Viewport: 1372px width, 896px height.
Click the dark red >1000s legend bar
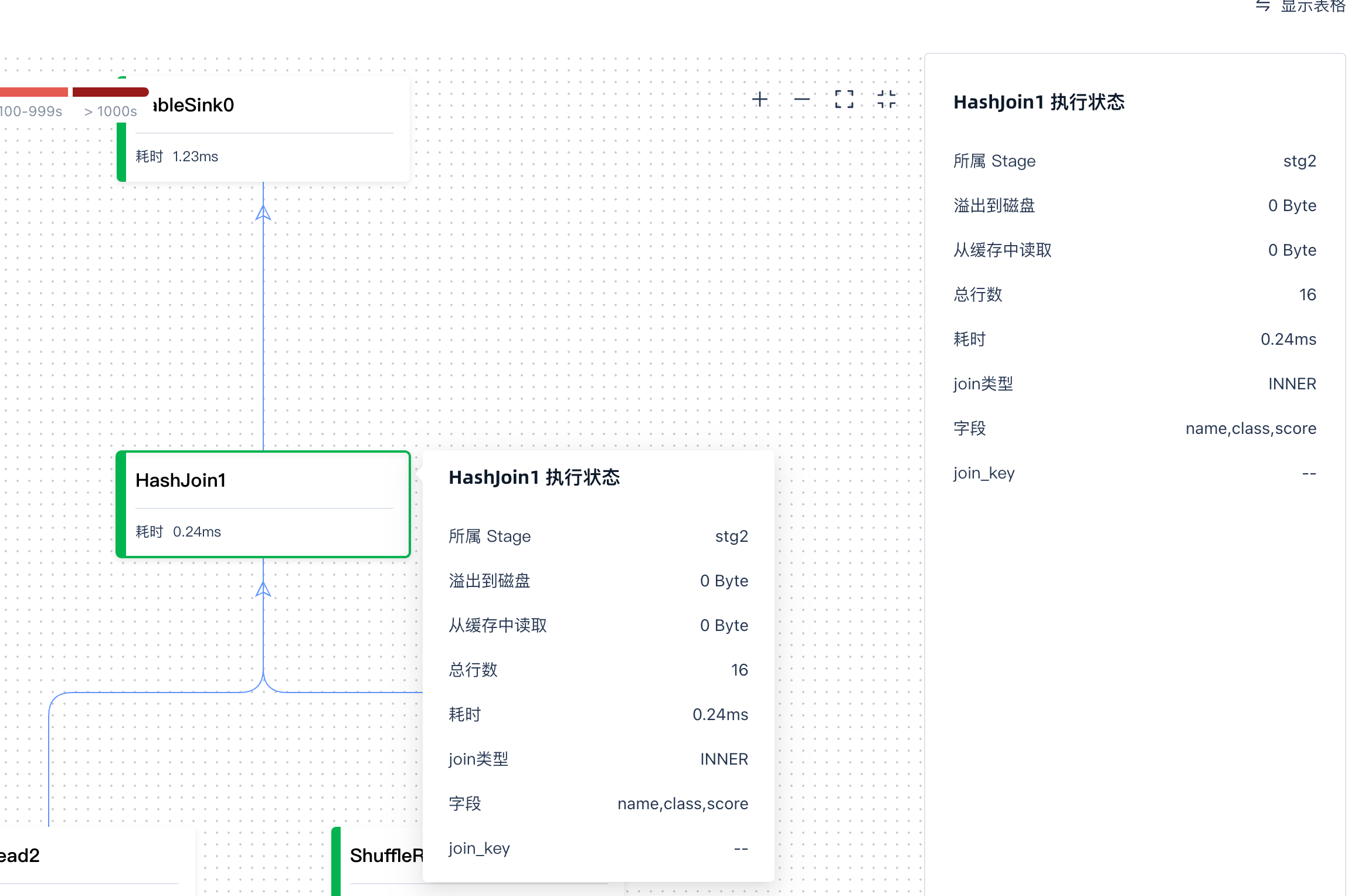(110, 92)
